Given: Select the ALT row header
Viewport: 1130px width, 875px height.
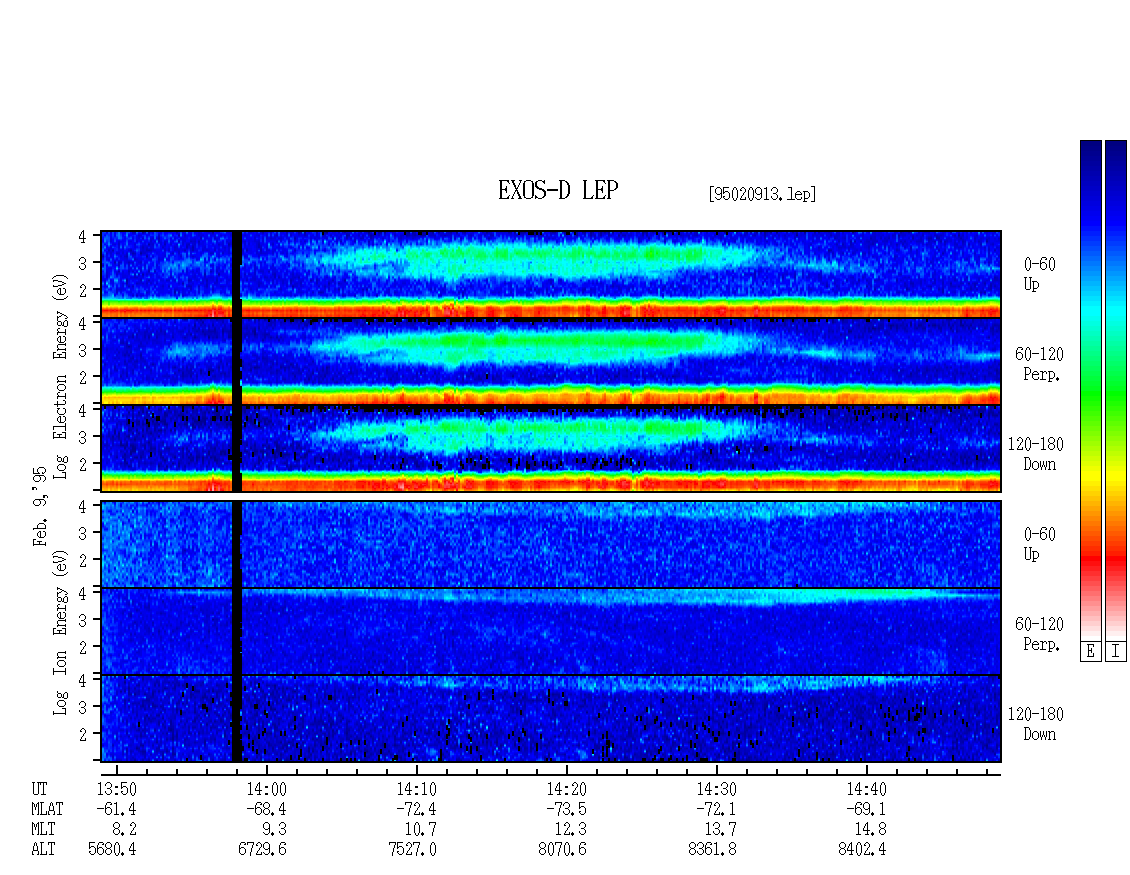Looking at the screenshot, I should pyautogui.click(x=43, y=850).
